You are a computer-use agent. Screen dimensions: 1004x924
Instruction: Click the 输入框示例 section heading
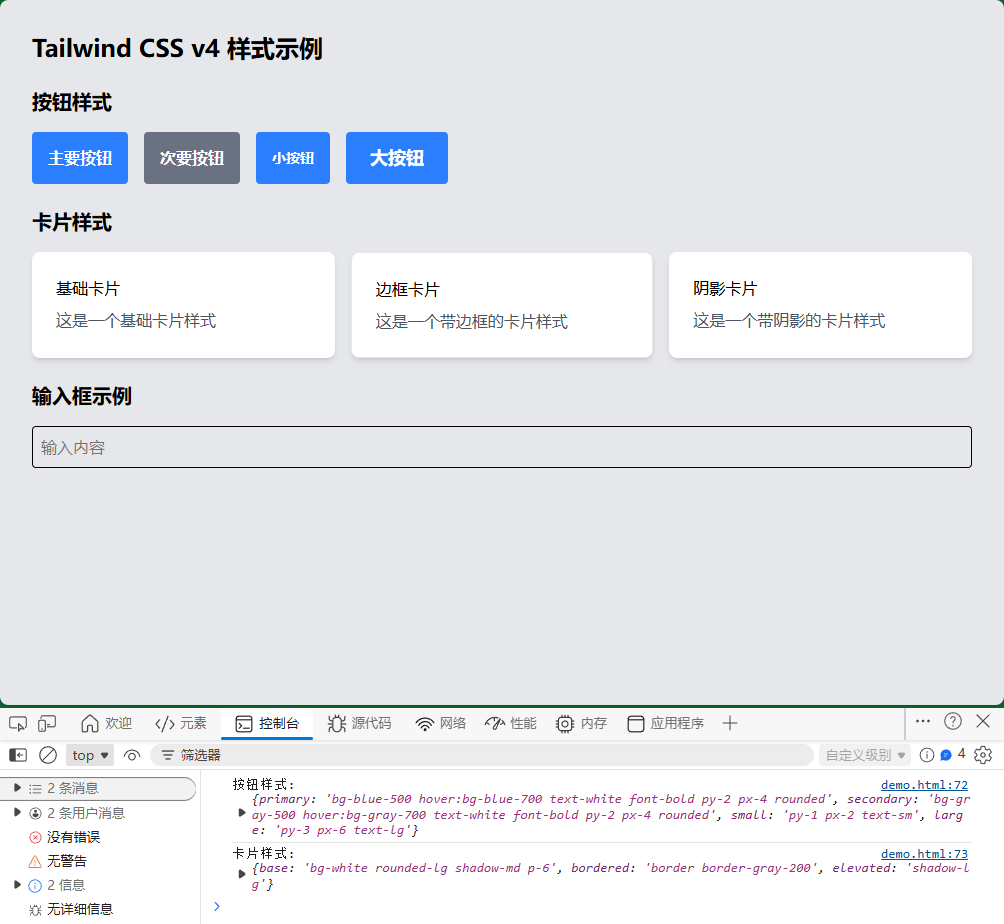tap(82, 396)
